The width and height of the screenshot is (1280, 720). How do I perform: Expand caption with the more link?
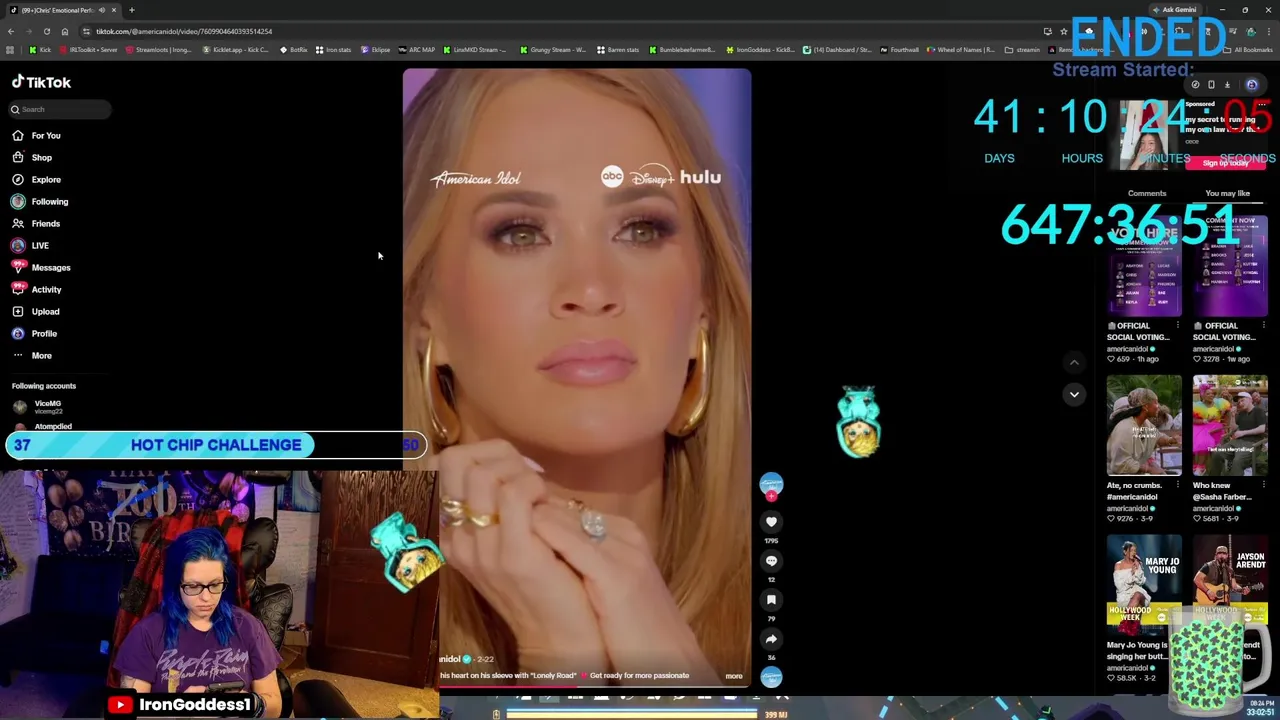[734, 676]
